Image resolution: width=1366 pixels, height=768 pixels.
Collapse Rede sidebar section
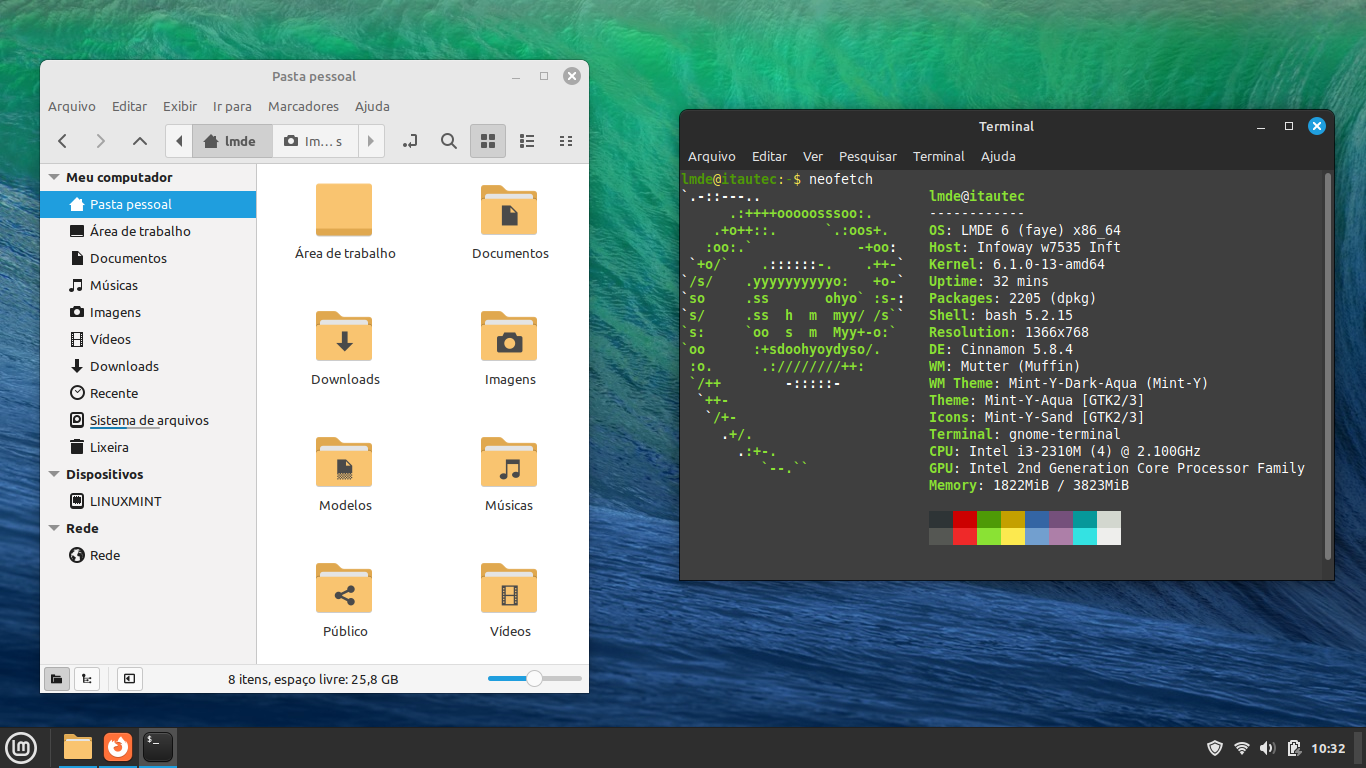(54, 528)
